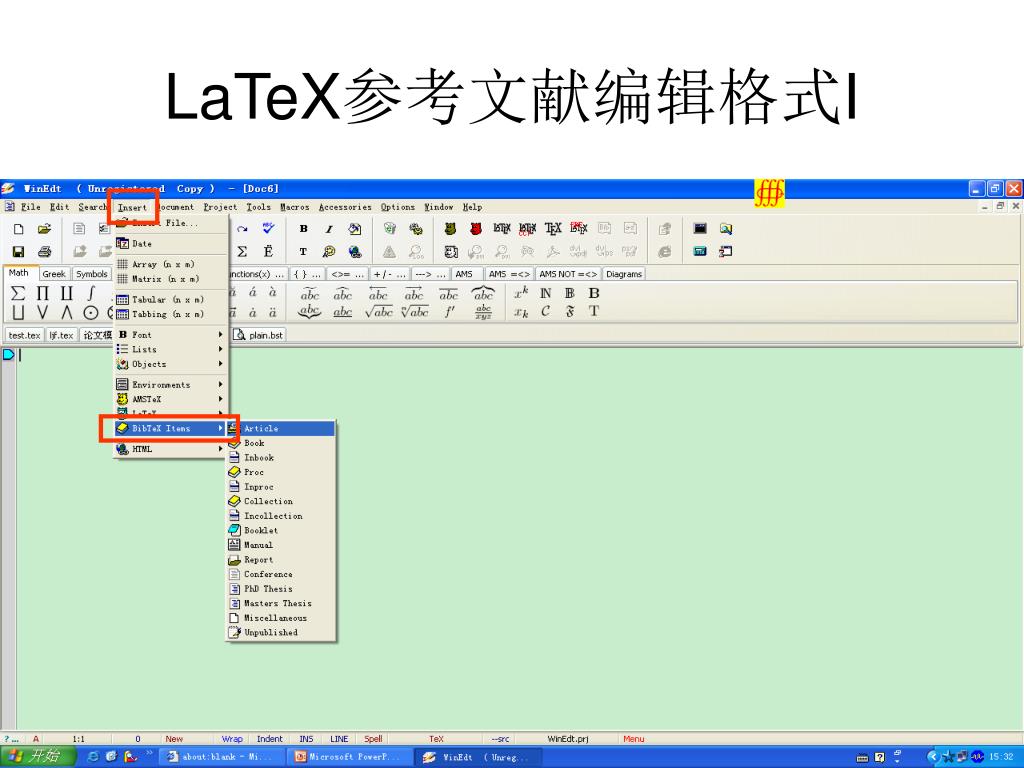
Task: Click the LaTeX compile icon
Action: tap(502, 229)
